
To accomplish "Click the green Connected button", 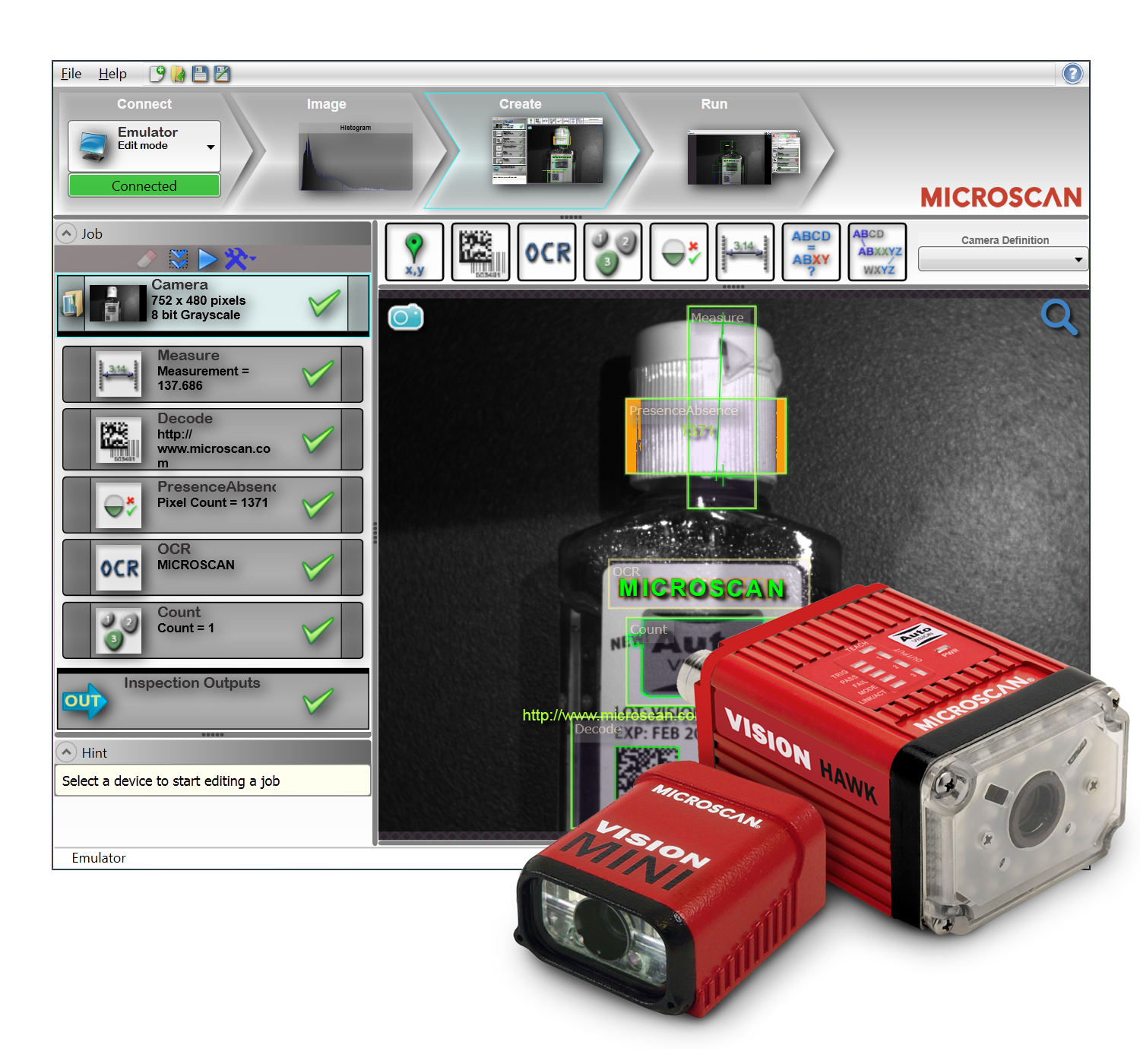I will click(144, 185).
